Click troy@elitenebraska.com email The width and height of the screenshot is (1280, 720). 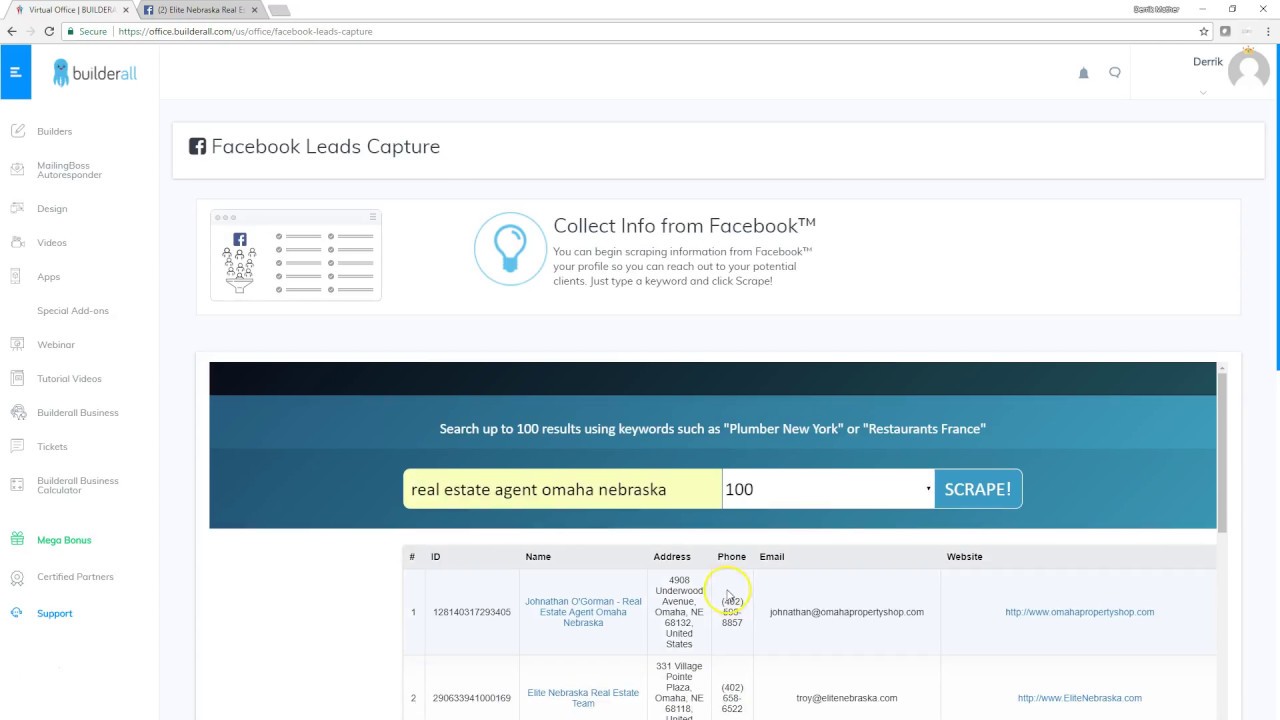(x=846, y=698)
